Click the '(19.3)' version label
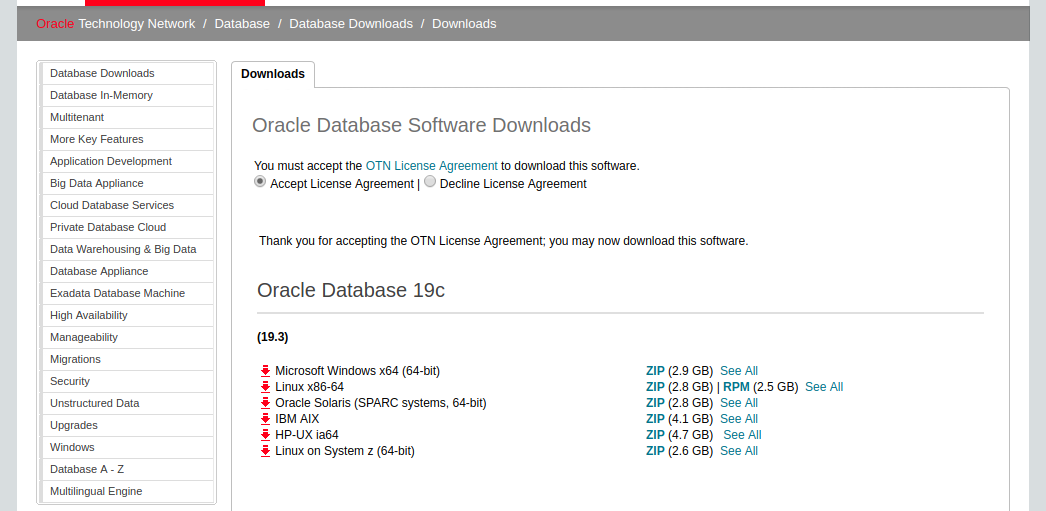Image resolution: width=1046 pixels, height=511 pixels. (272, 338)
